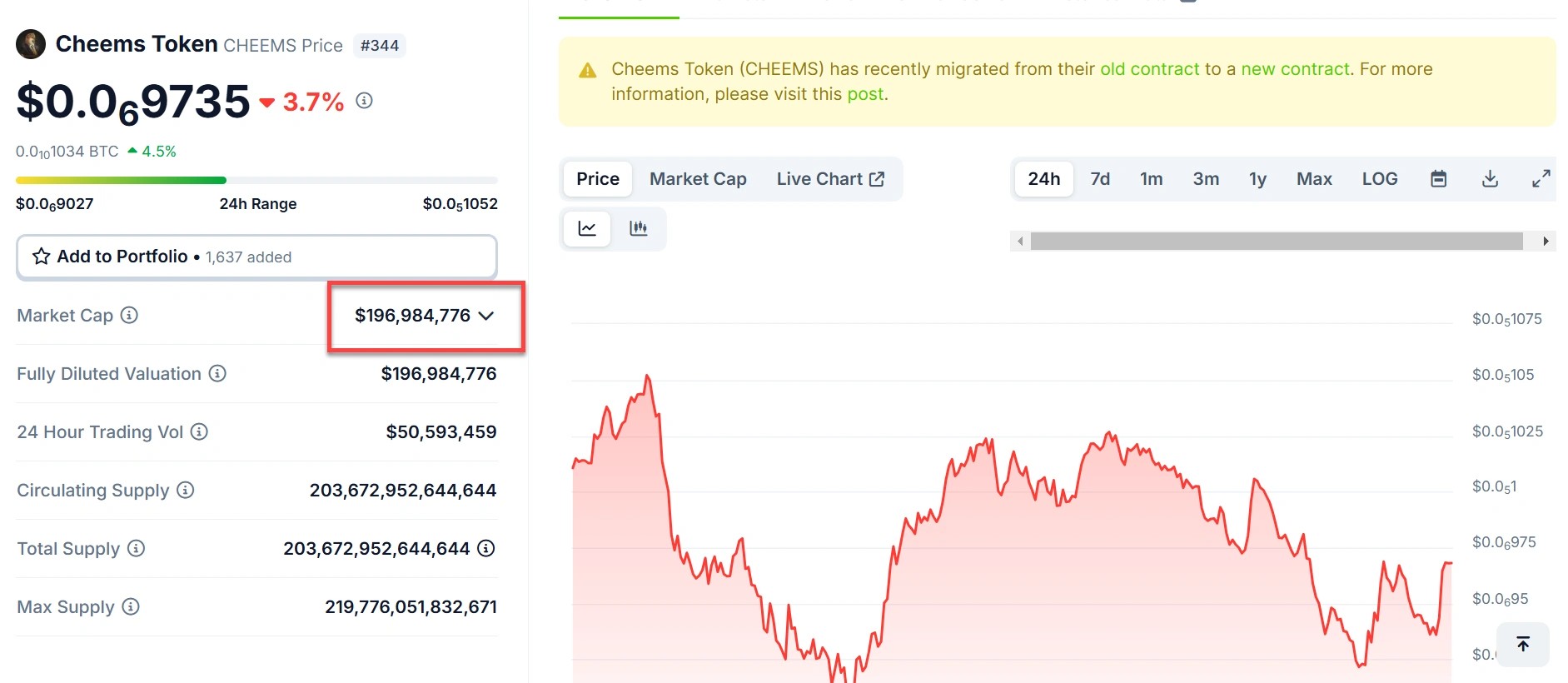Click the chart's horizontal scrollbar
Viewport: 1568px width, 683px height.
click(1276, 242)
